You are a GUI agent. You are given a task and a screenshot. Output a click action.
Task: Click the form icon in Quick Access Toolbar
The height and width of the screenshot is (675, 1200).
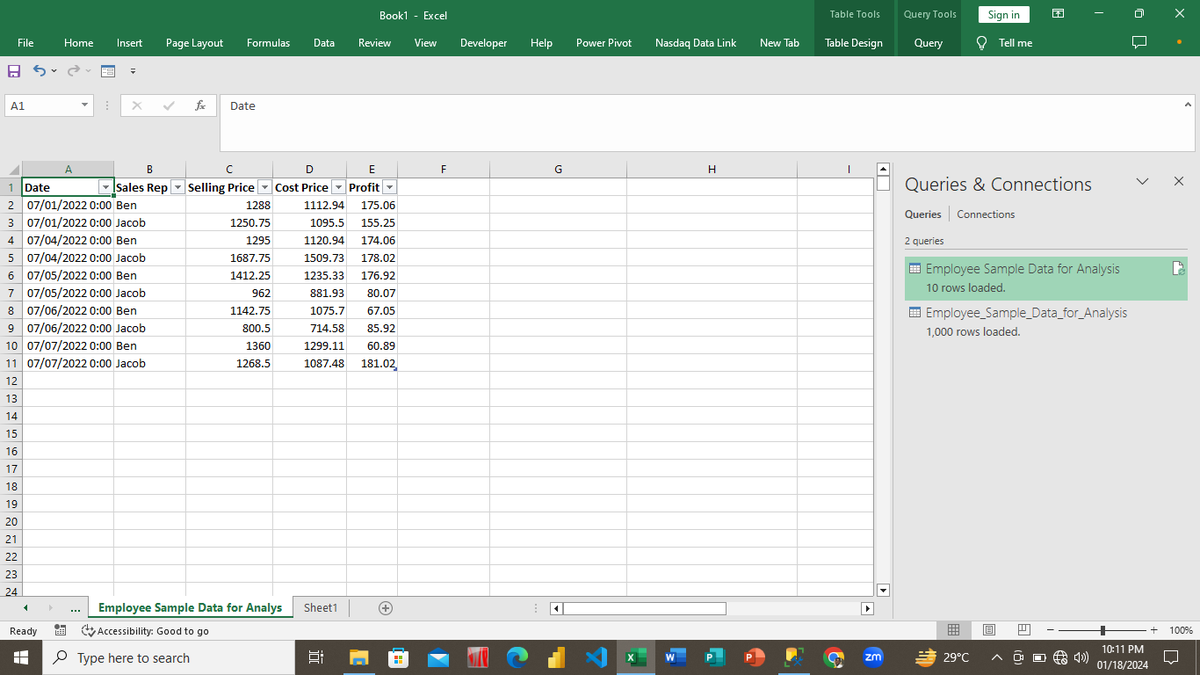pos(108,71)
